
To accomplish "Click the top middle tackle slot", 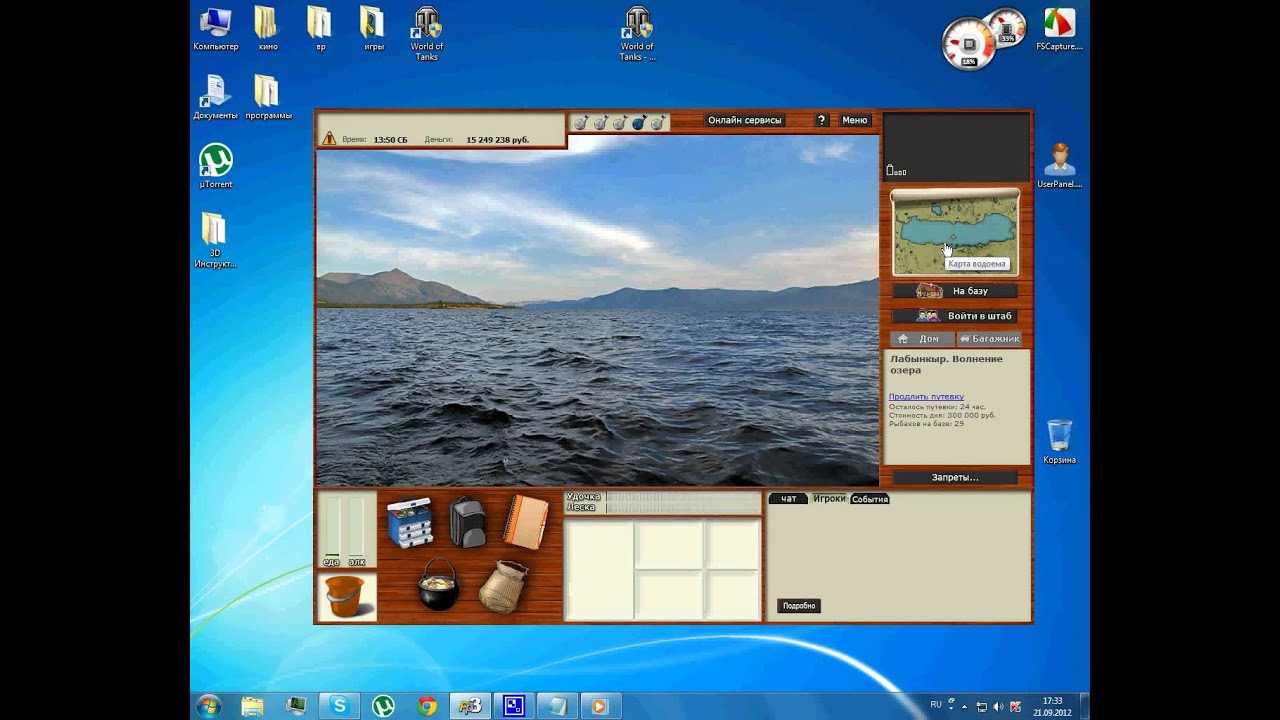I will [x=670, y=545].
